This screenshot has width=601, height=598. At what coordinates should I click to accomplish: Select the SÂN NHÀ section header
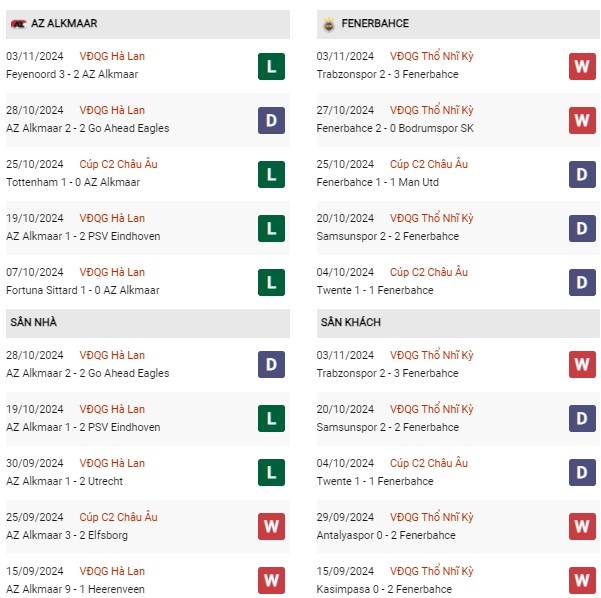click(x=148, y=323)
